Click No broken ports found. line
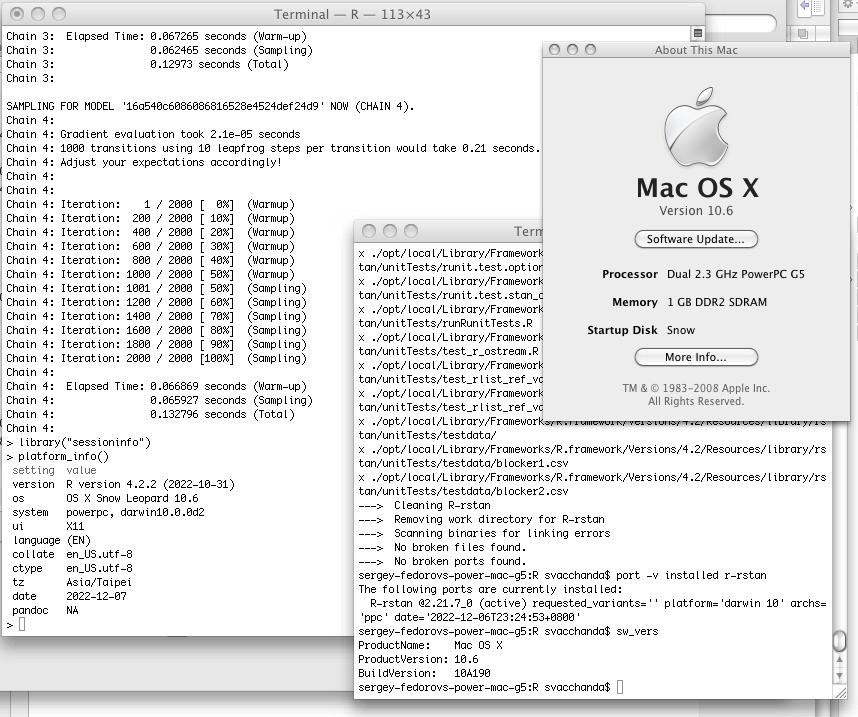The image size is (858, 717). pos(442,562)
